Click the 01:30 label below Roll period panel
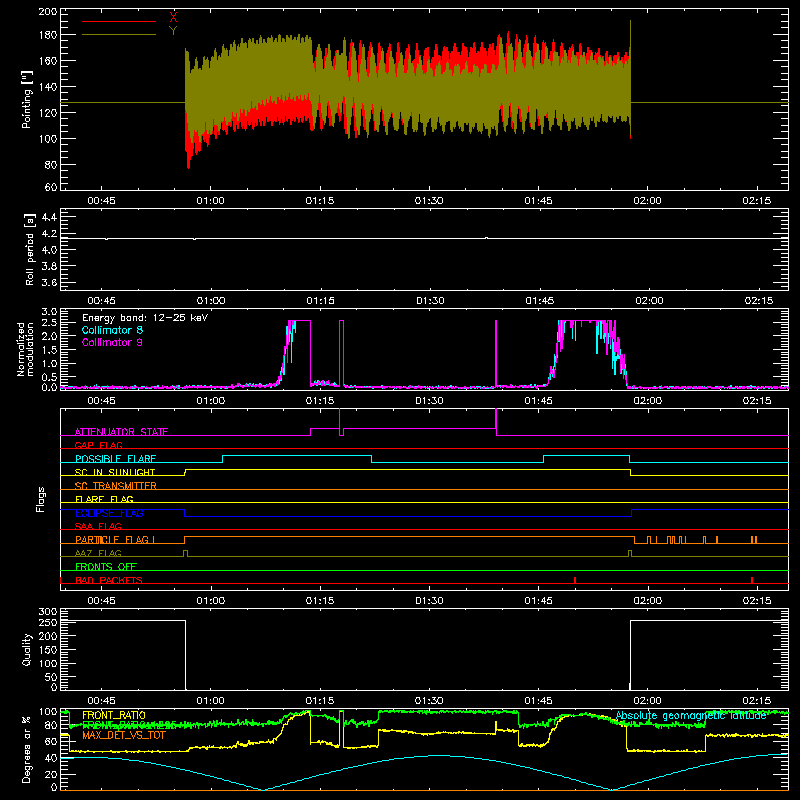 [x=430, y=301]
